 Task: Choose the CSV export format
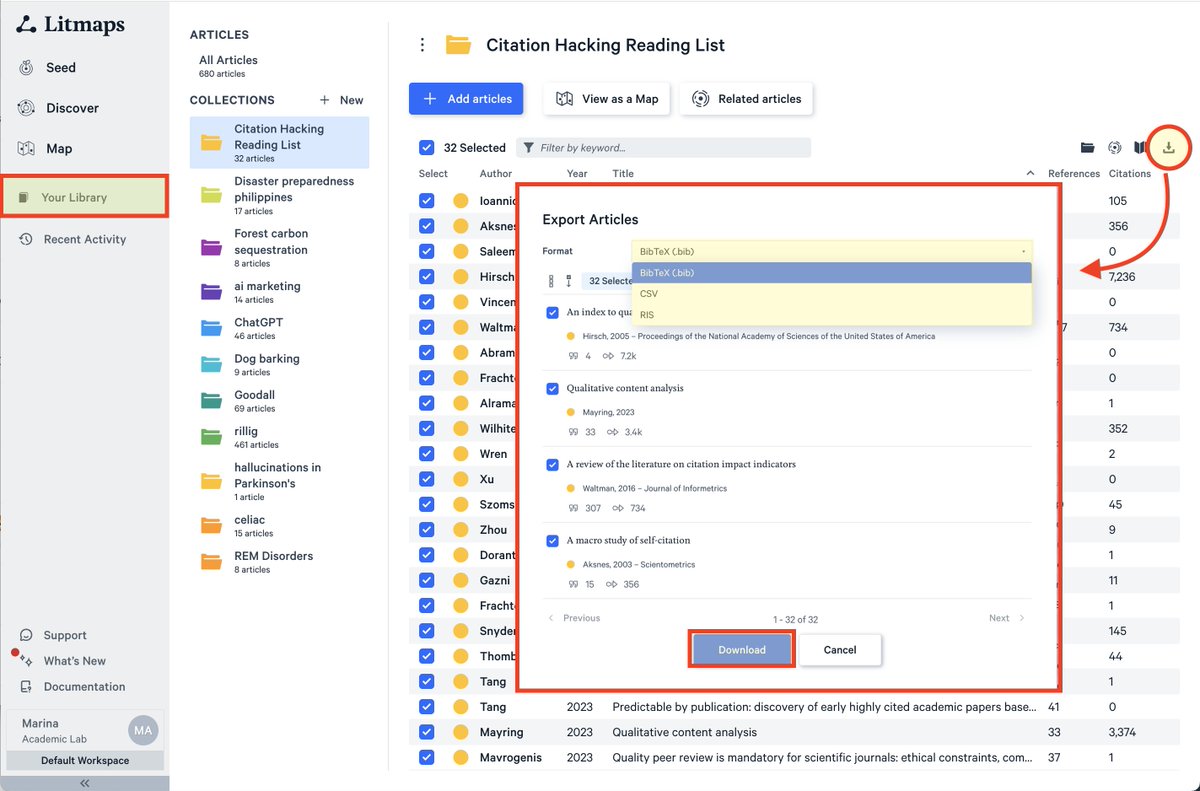pos(832,294)
